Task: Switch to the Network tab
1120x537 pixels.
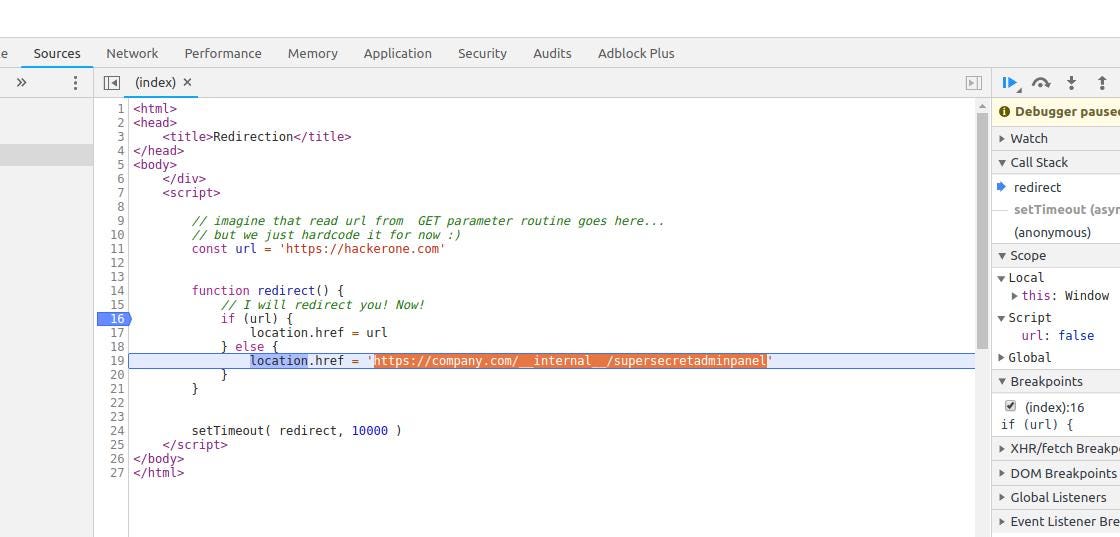Action: pyautogui.click(x=132, y=54)
